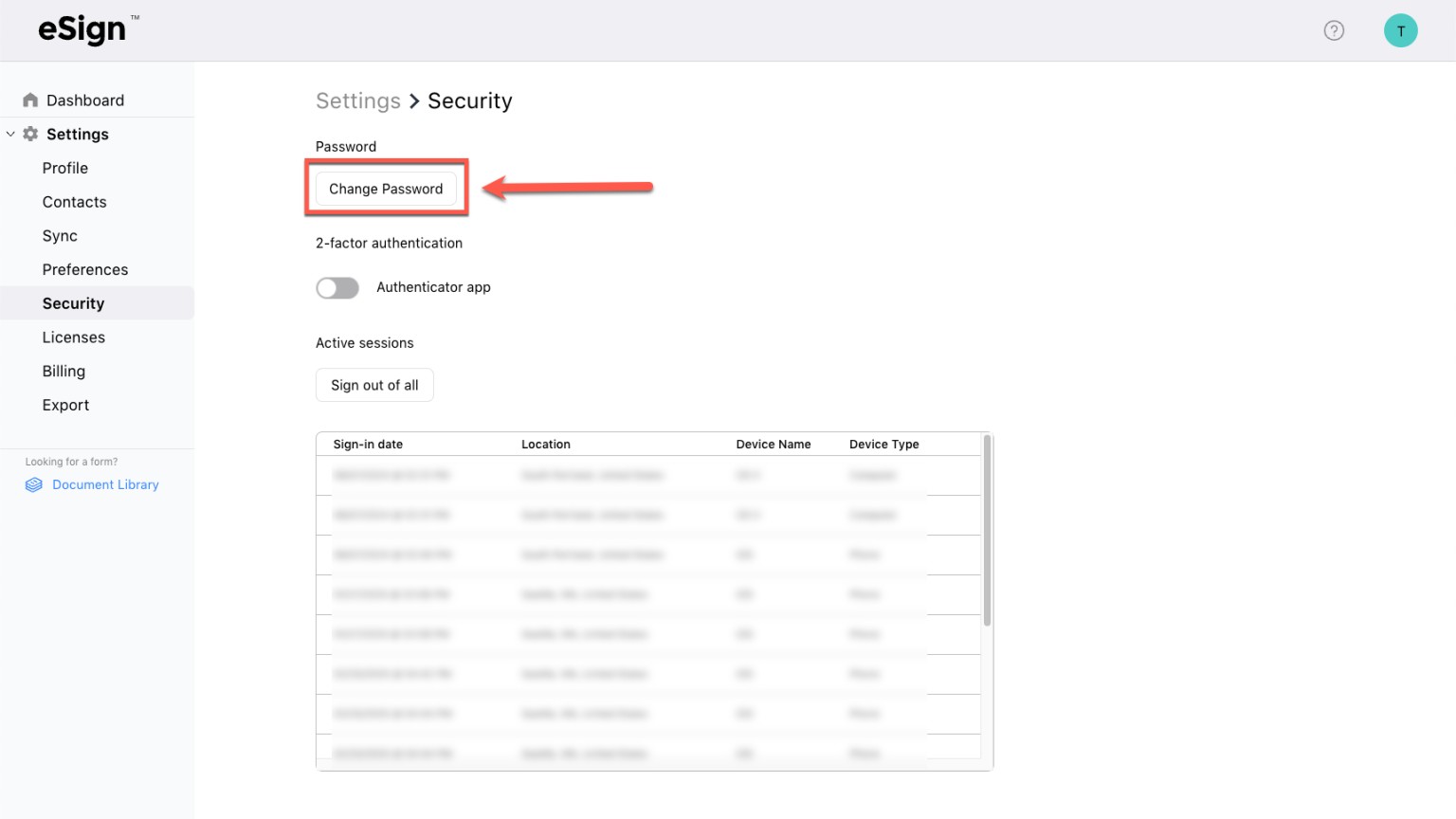Open the help question mark icon

tap(1334, 30)
